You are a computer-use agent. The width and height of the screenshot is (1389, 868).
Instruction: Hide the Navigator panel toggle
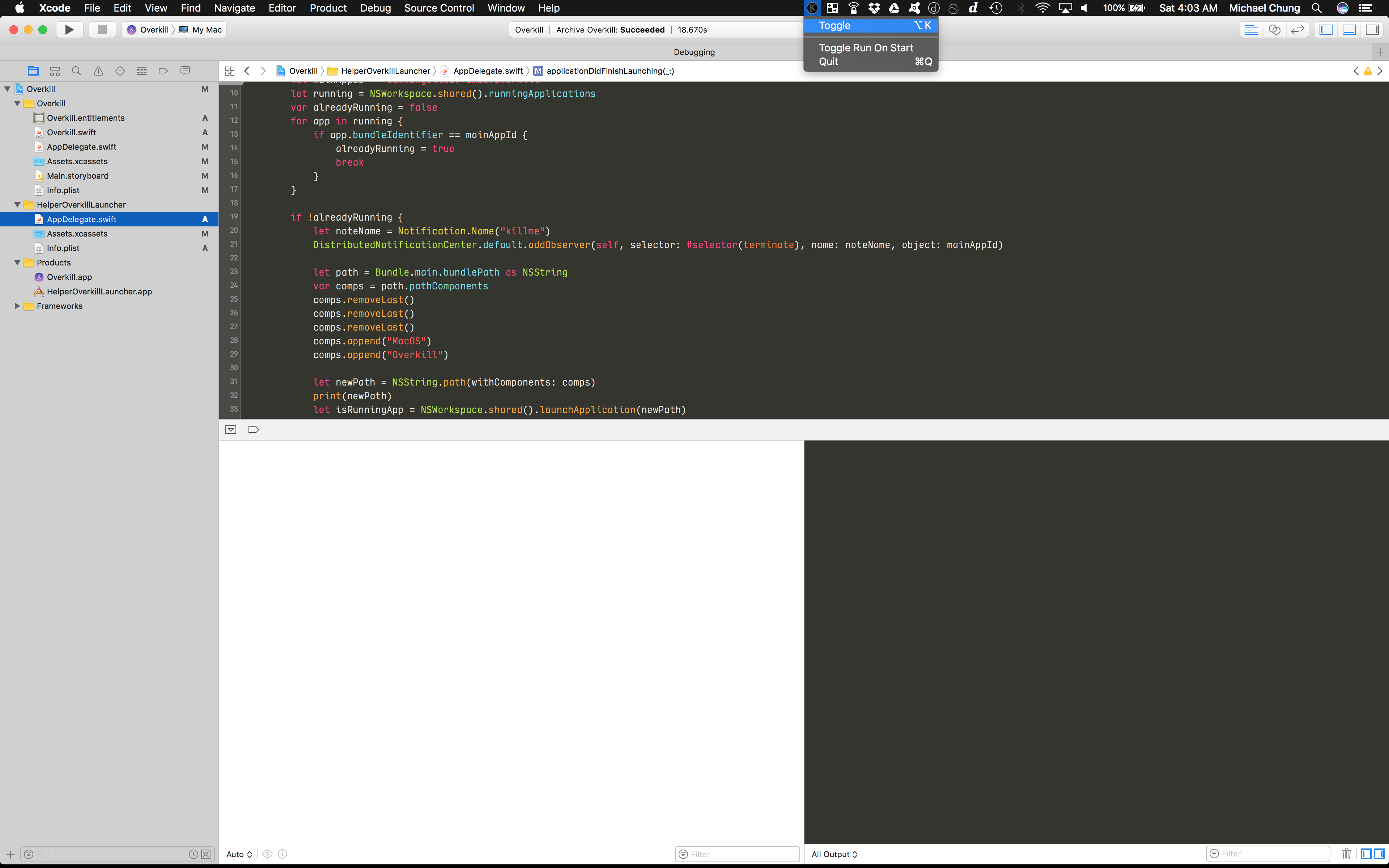click(x=1326, y=29)
